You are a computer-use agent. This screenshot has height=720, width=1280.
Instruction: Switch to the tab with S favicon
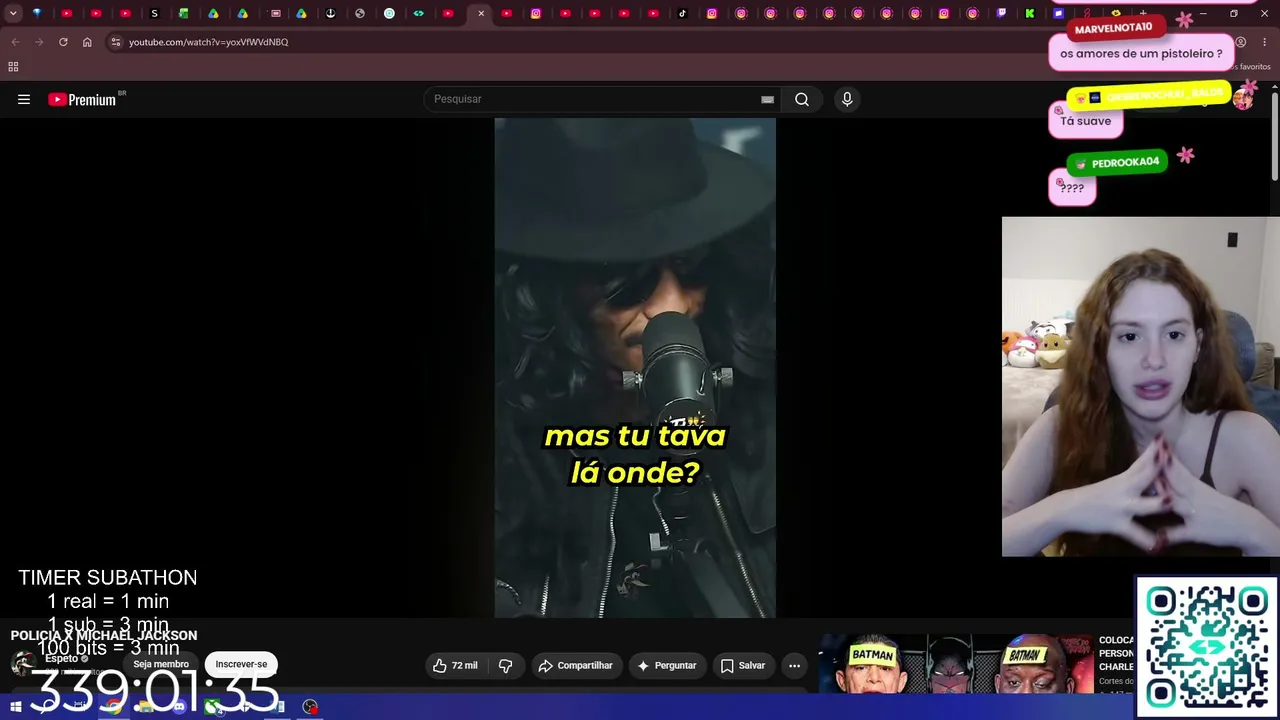click(x=154, y=14)
